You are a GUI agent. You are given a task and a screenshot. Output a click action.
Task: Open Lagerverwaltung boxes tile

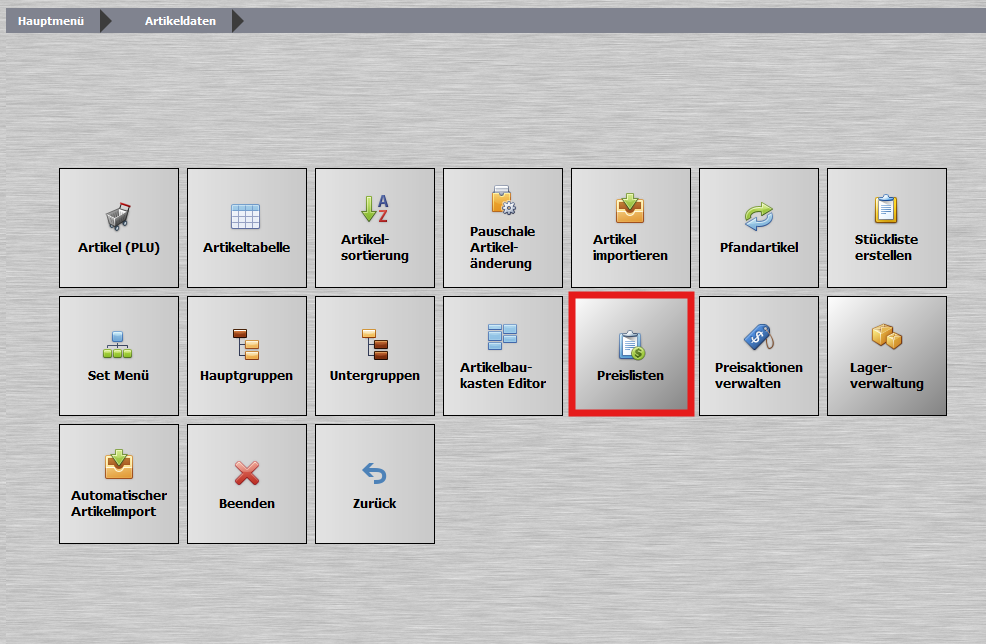coord(887,356)
